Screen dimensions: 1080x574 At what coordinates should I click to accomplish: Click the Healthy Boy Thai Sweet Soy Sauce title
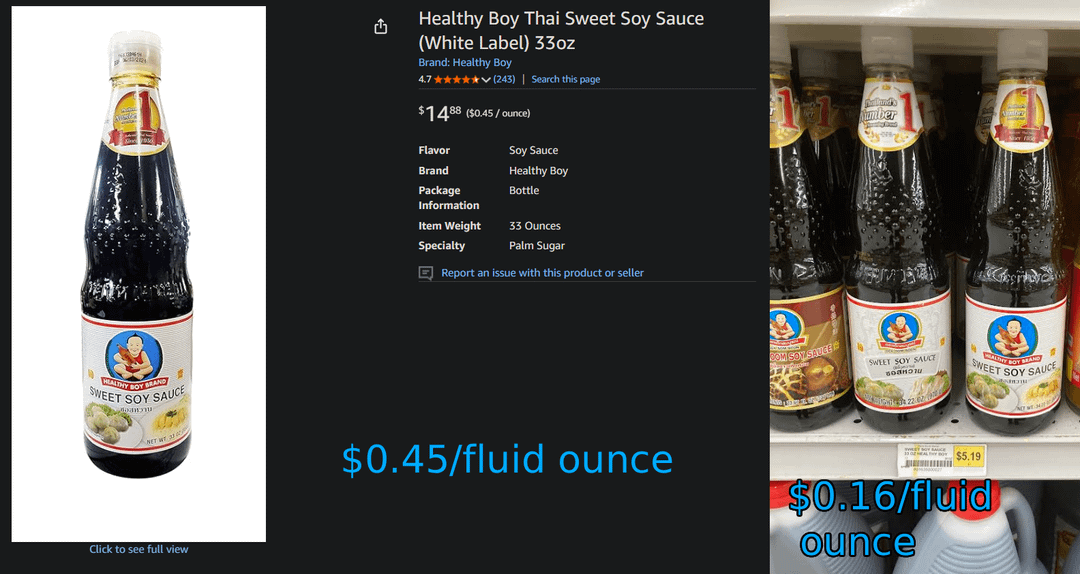(x=561, y=30)
